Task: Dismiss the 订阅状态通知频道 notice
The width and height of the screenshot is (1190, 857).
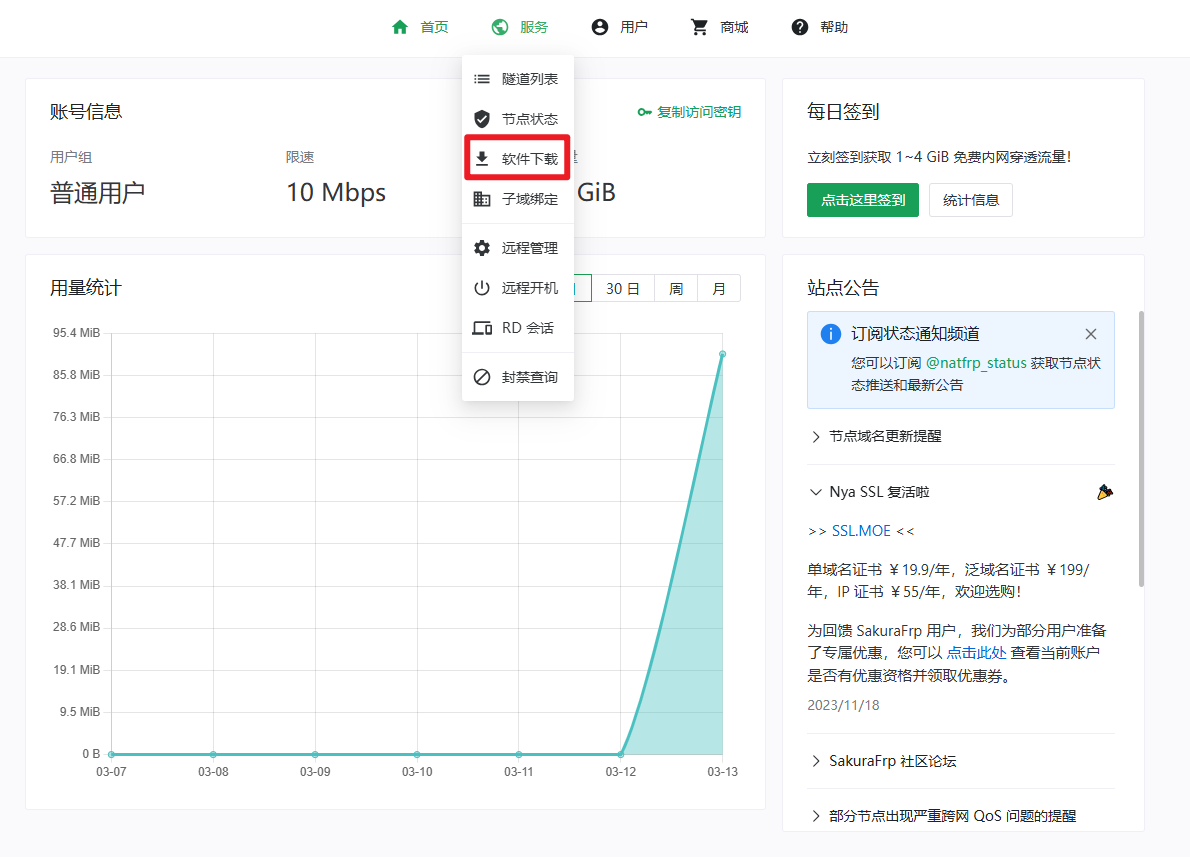Action: tap(1091, 334)
